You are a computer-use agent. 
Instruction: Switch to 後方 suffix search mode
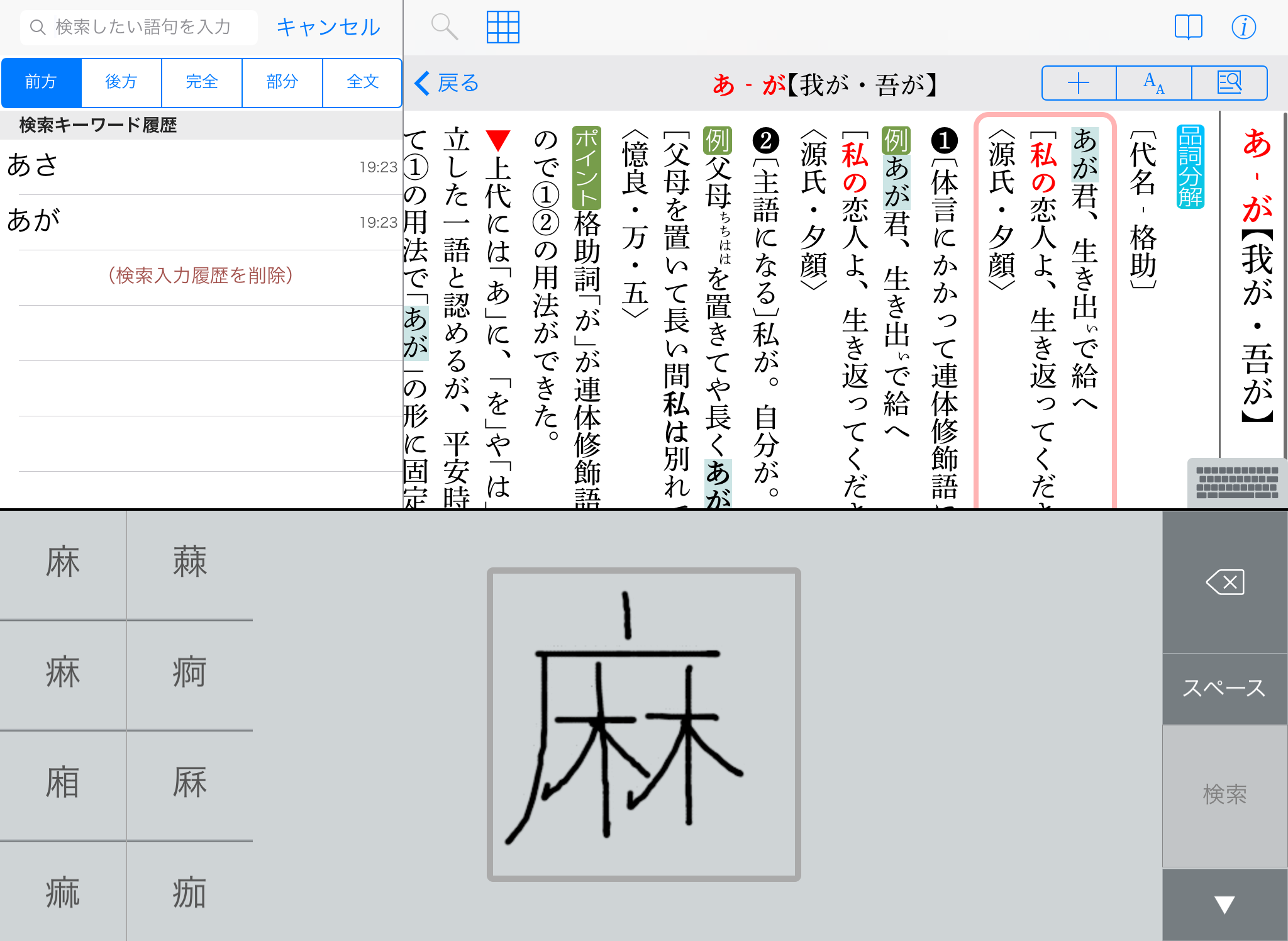click(121, 82)
